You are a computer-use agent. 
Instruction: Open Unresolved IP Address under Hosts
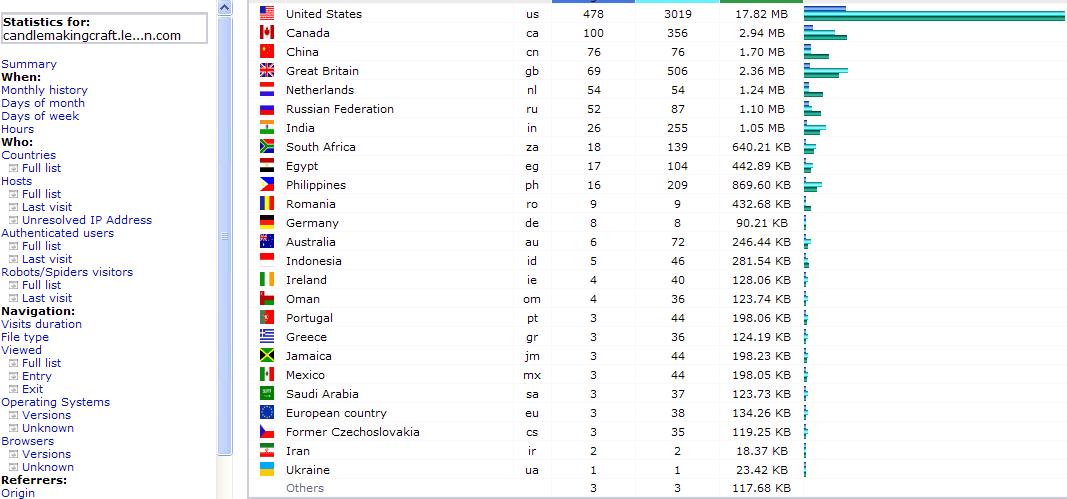tap(87, 220)
